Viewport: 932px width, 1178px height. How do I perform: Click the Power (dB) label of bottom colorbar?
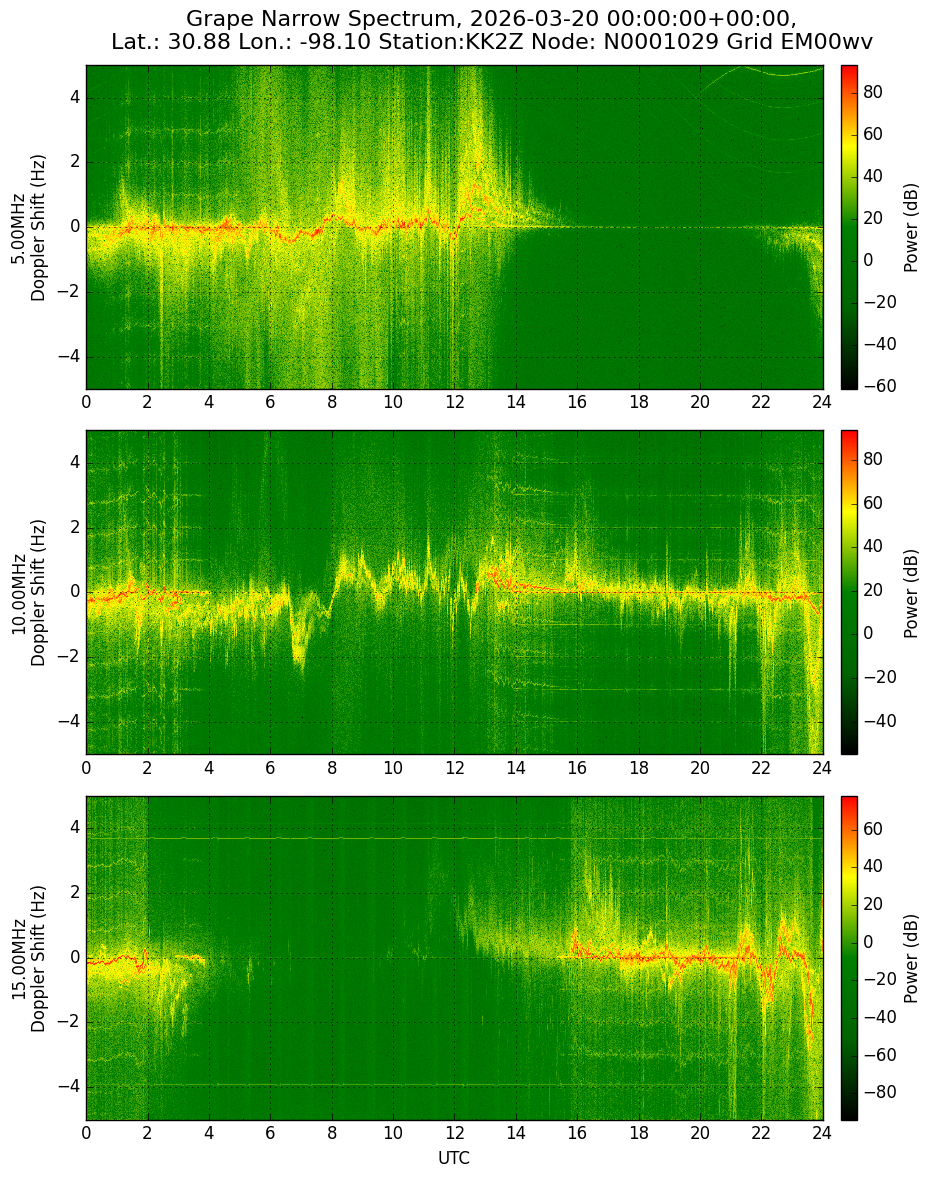click(911, 958)
